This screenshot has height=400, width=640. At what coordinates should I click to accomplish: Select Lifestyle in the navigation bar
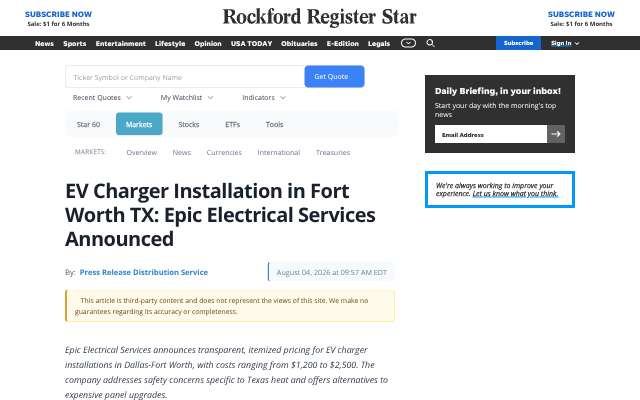click(x=170, y=43)
